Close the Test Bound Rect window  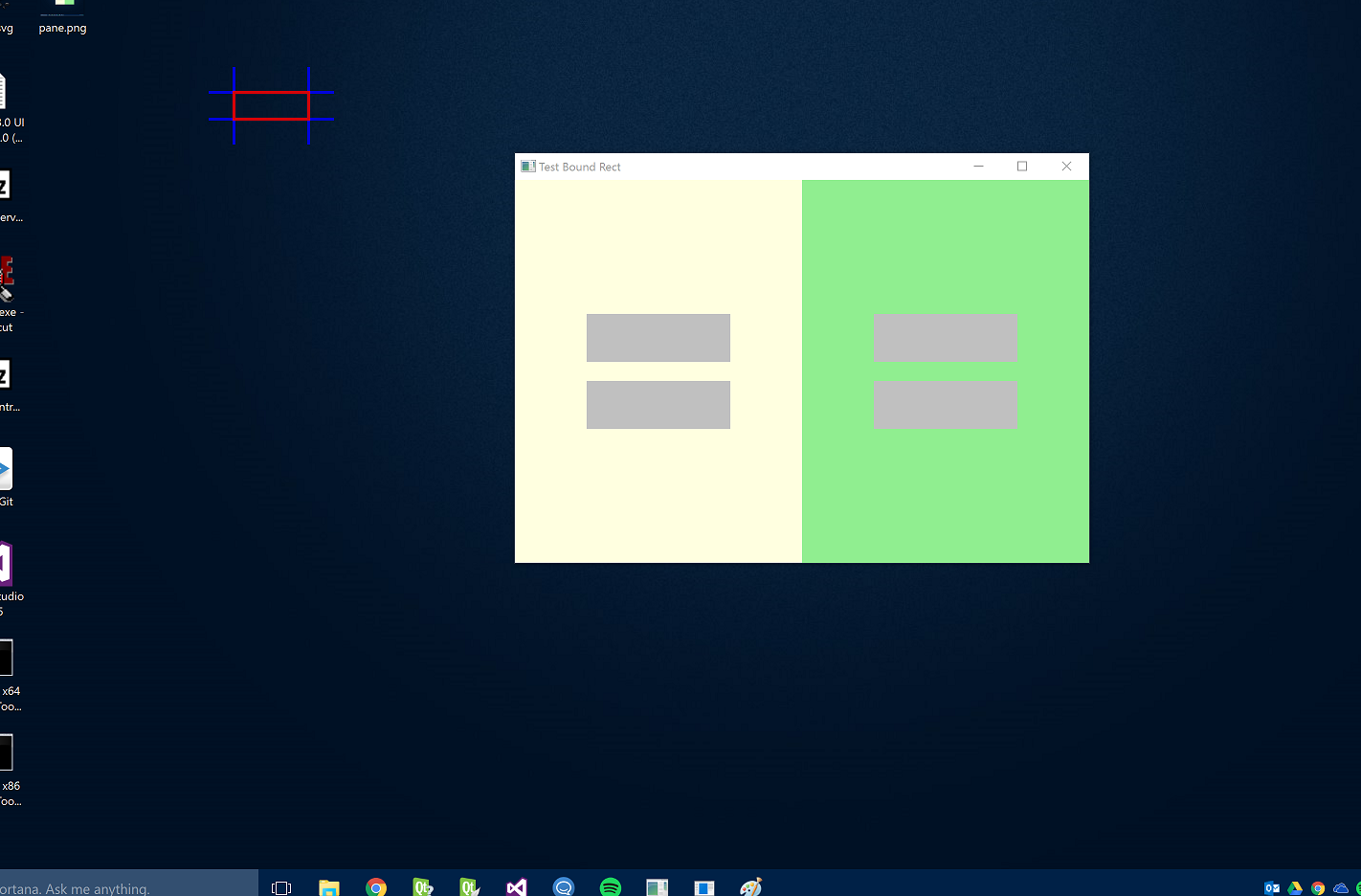coord(1066,167)
